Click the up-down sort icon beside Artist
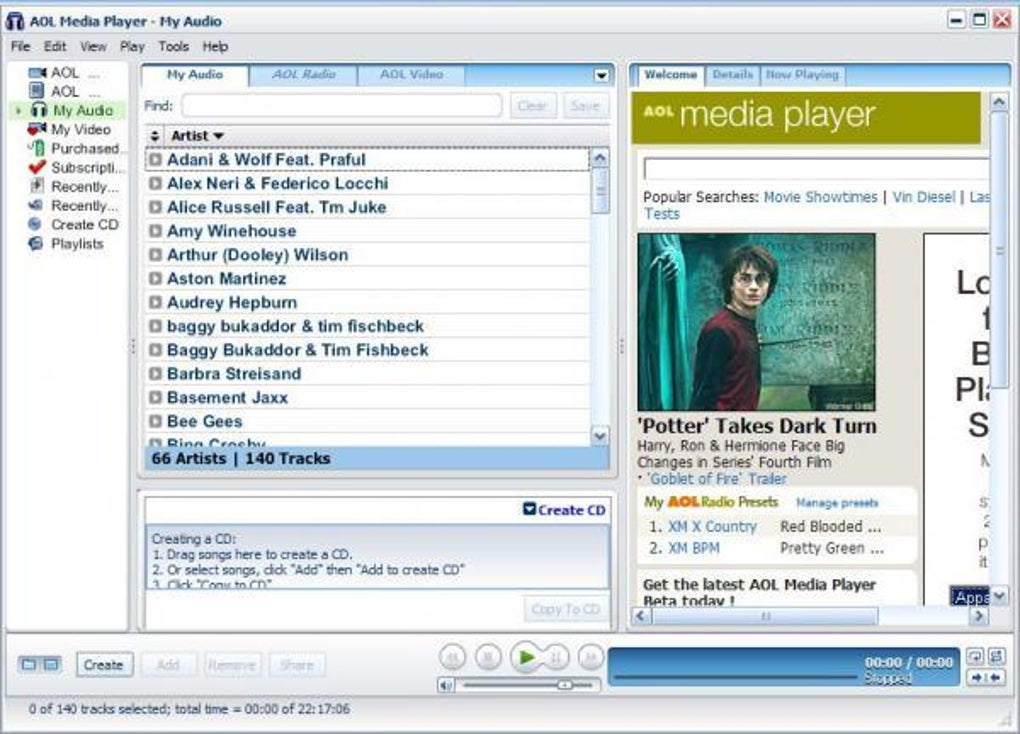1020x734 pixels. 155,136
